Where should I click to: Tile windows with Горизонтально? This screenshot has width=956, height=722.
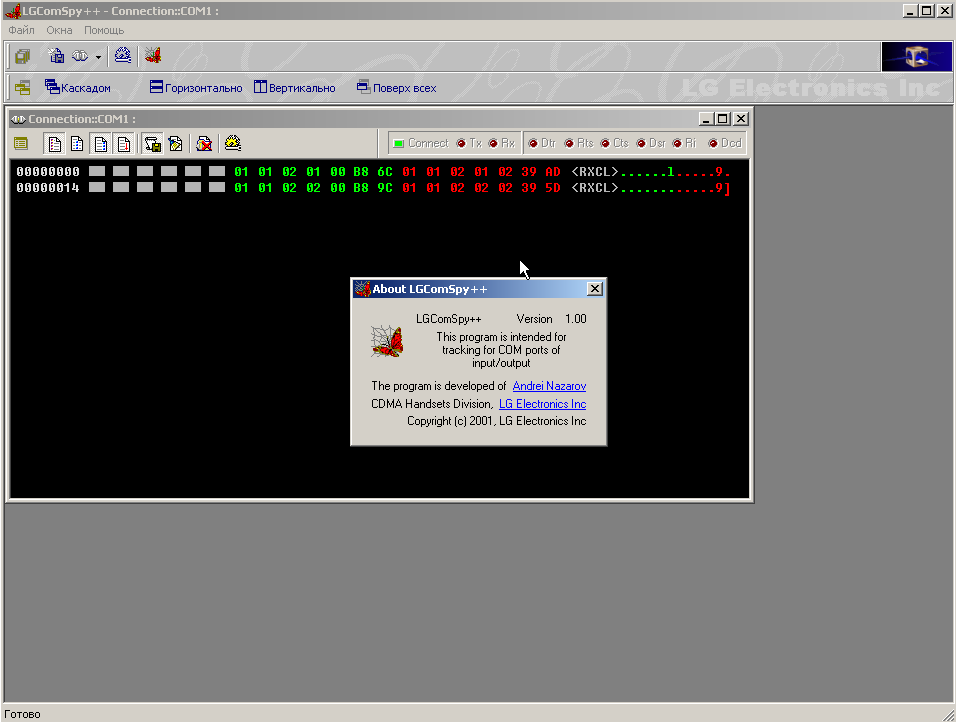coord(196,88)
